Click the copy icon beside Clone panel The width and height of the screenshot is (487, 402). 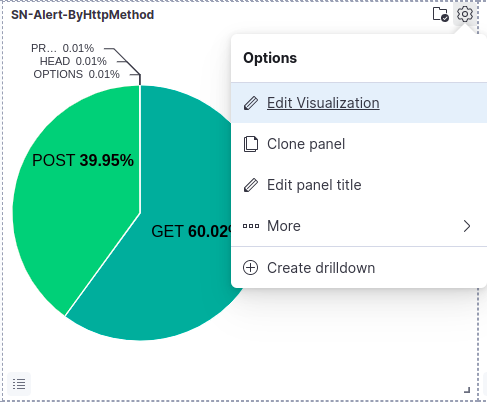pyautogui.click(x=251, y=144)
